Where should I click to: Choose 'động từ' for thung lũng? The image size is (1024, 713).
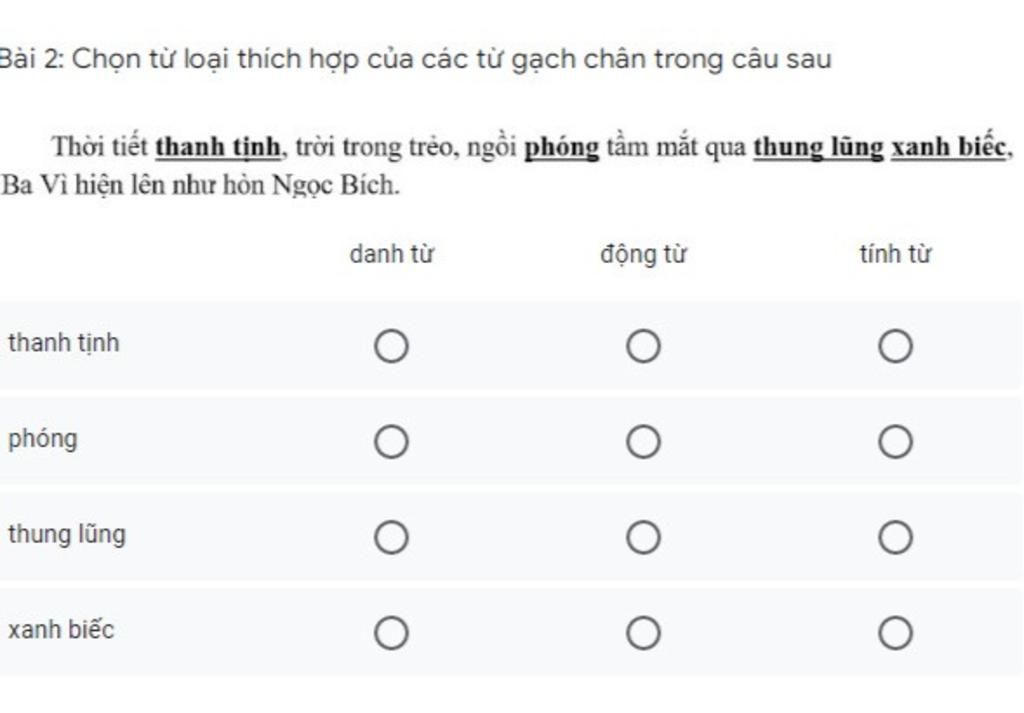tap(643, 537)
